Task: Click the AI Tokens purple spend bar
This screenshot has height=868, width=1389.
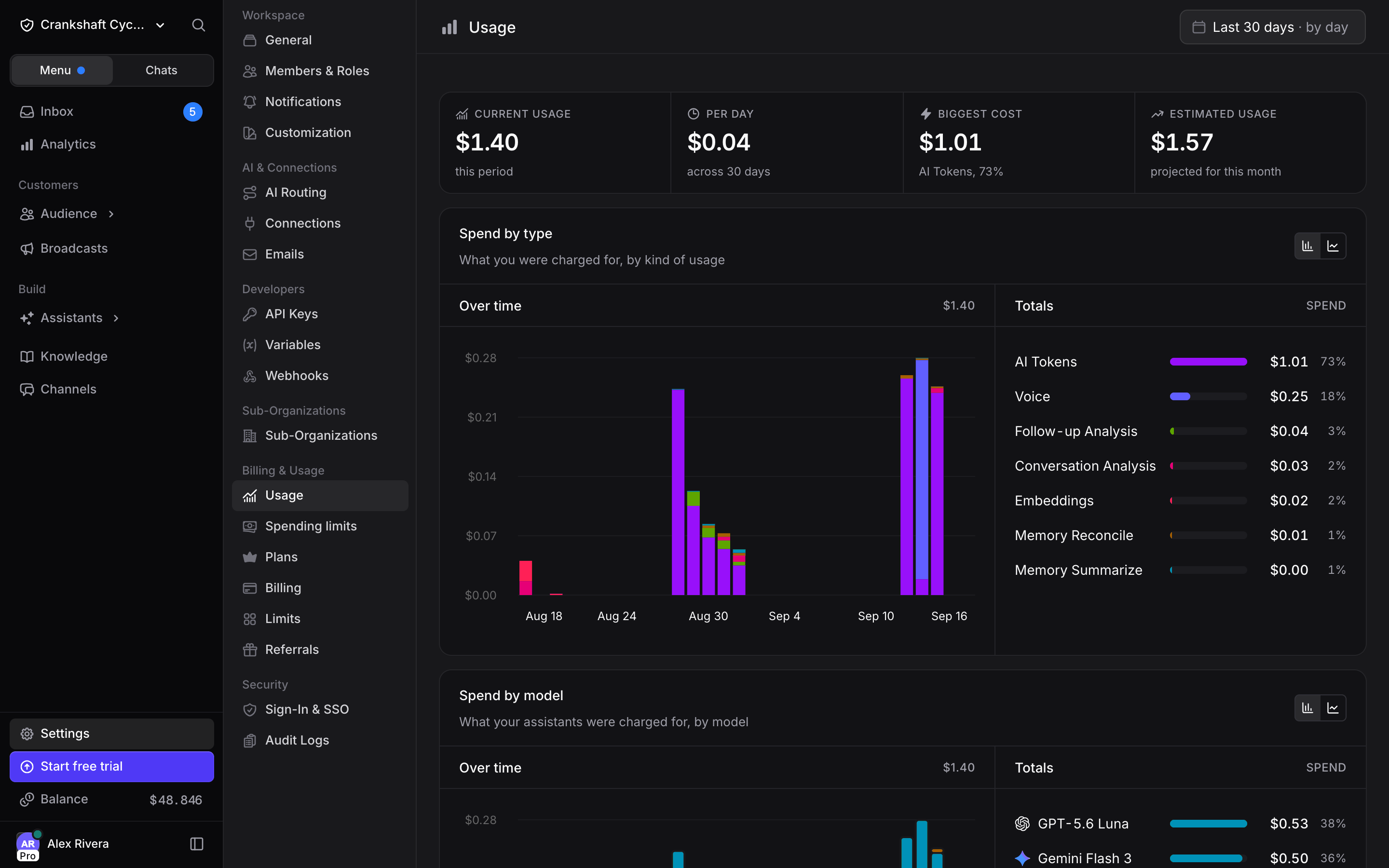Action: tap(1208, 362)
